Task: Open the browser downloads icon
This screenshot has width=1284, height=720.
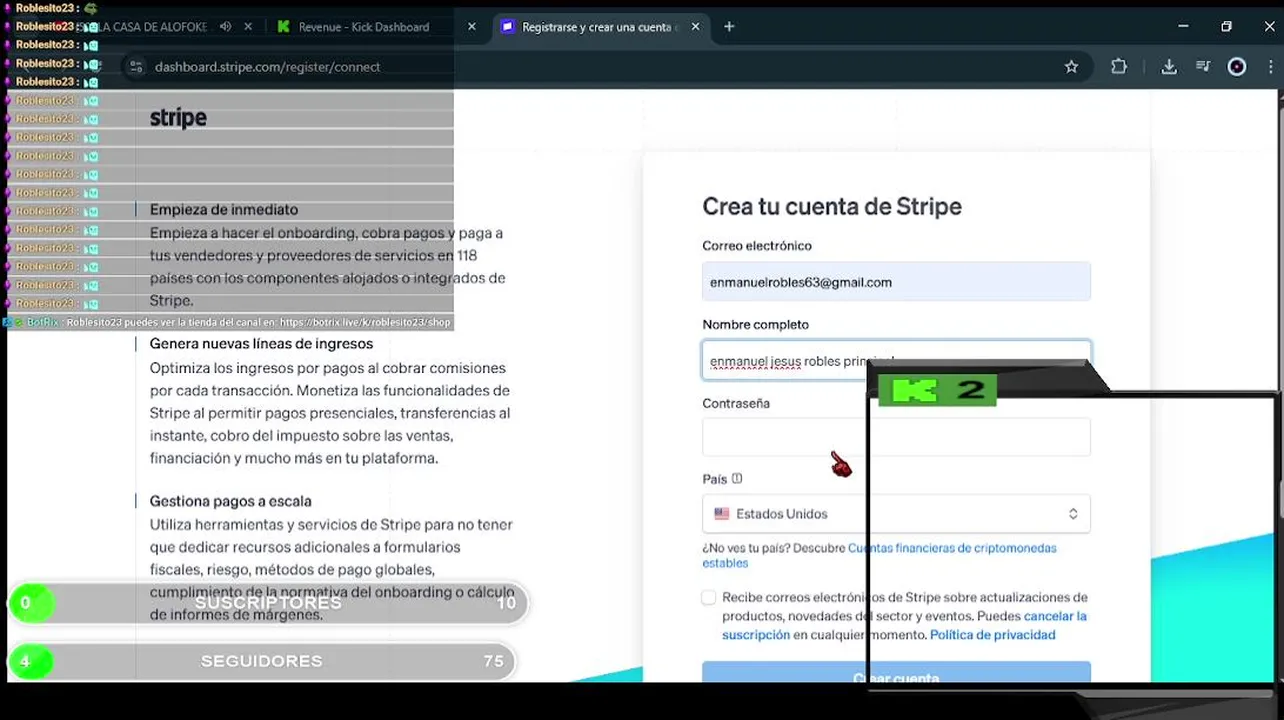Action: click(1168, 67)
